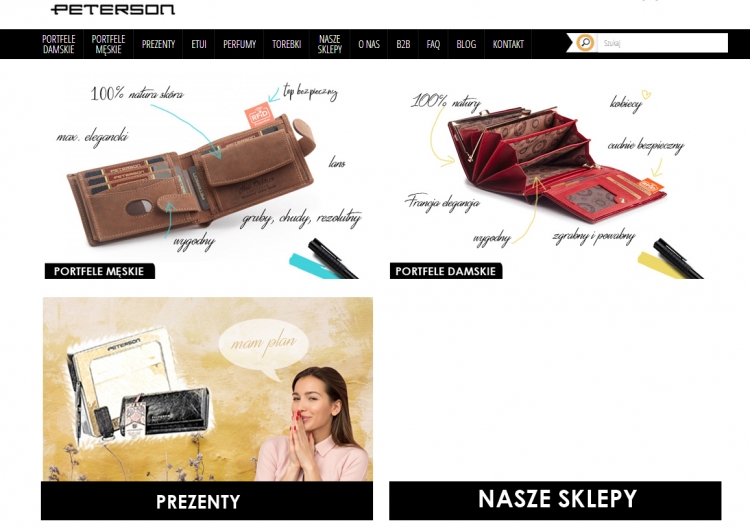This screenshot has height=530, width=750.
Task: Go to the FAQ page
Action: point(433,44)
